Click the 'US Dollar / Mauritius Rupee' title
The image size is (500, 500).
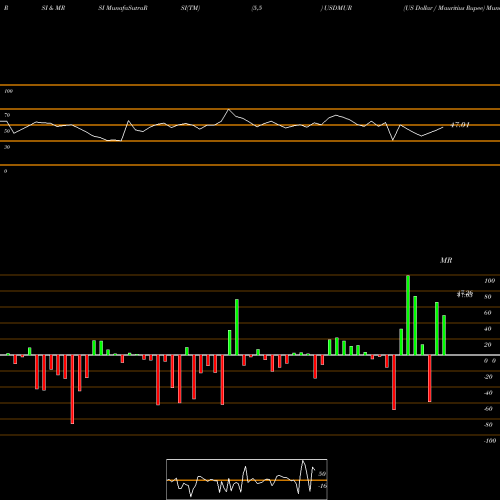pos(444,8)
